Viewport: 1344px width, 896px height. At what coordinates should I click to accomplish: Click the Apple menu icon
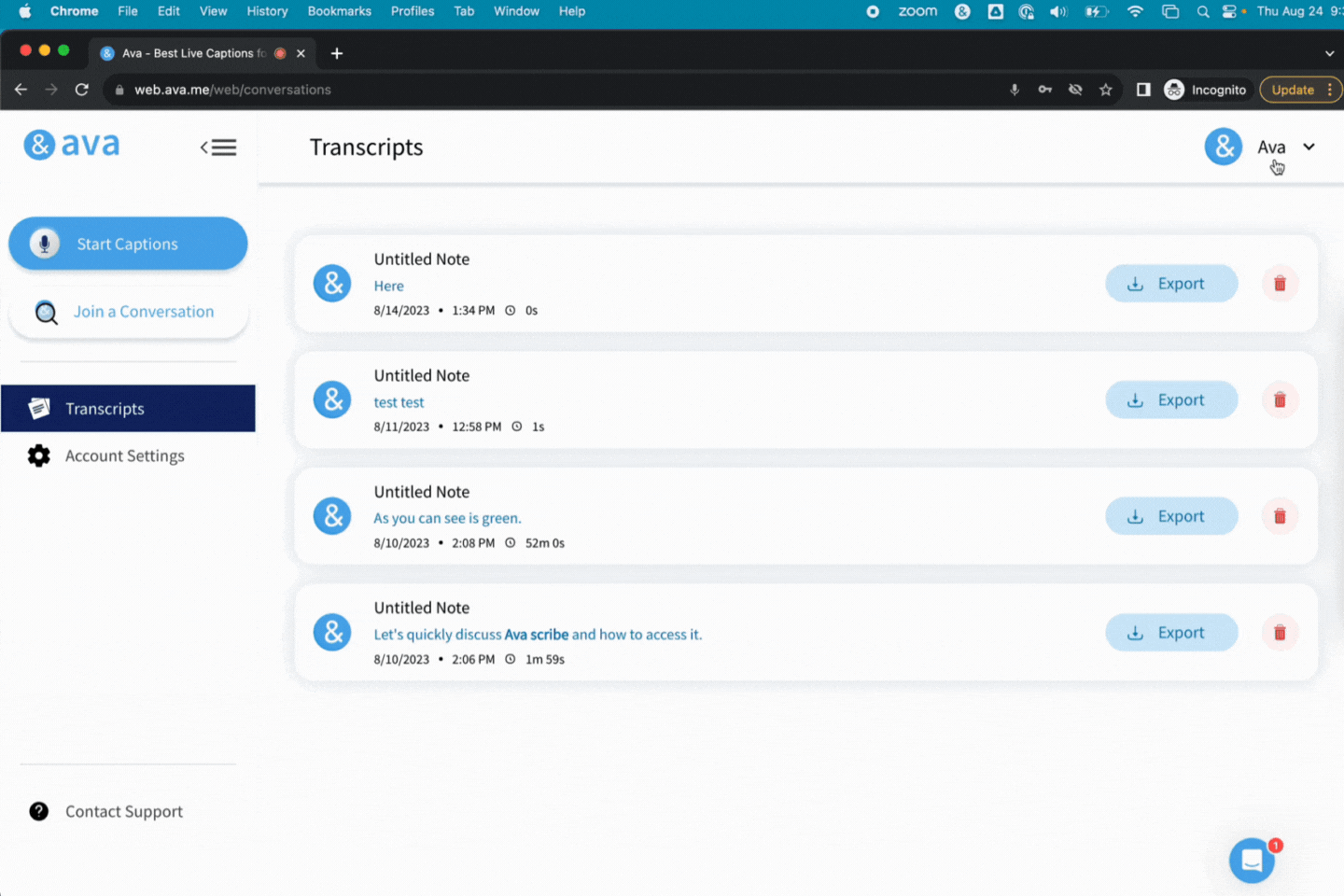(25, 11)
